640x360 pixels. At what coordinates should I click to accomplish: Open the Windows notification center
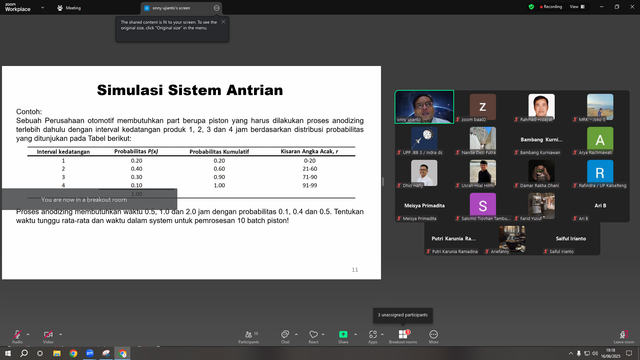(629, 353)
